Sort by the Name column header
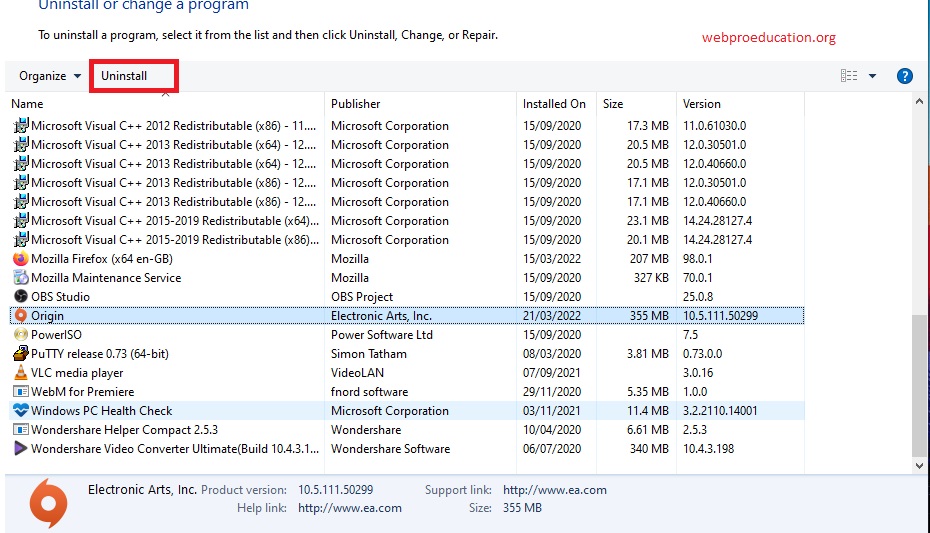Viewport: 930px width, 533px height. tap(27, 104)
